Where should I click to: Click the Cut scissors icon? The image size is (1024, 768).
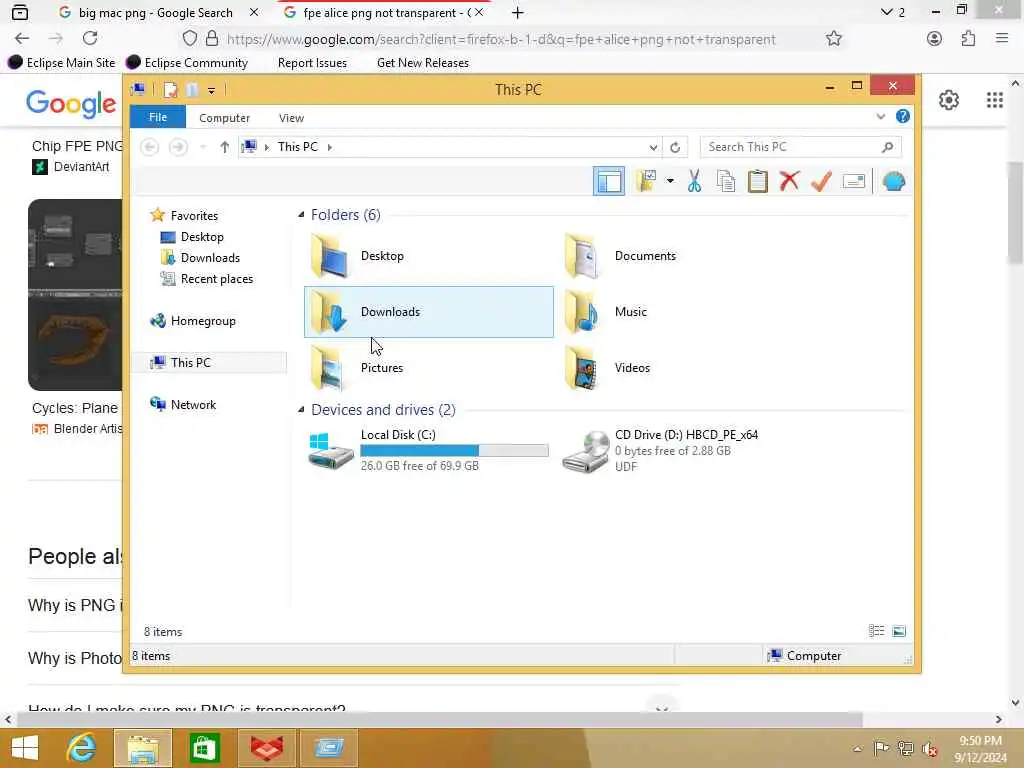point(694,182)
